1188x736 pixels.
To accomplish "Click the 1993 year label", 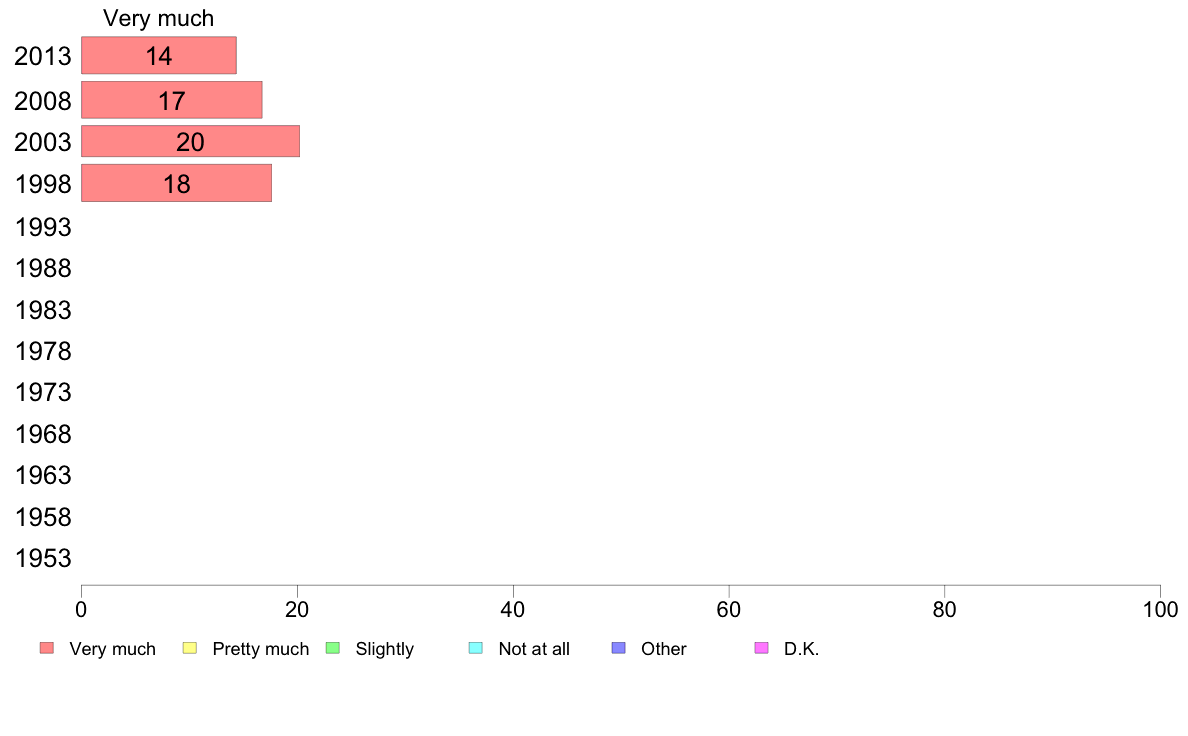I will tap(43, 227).
